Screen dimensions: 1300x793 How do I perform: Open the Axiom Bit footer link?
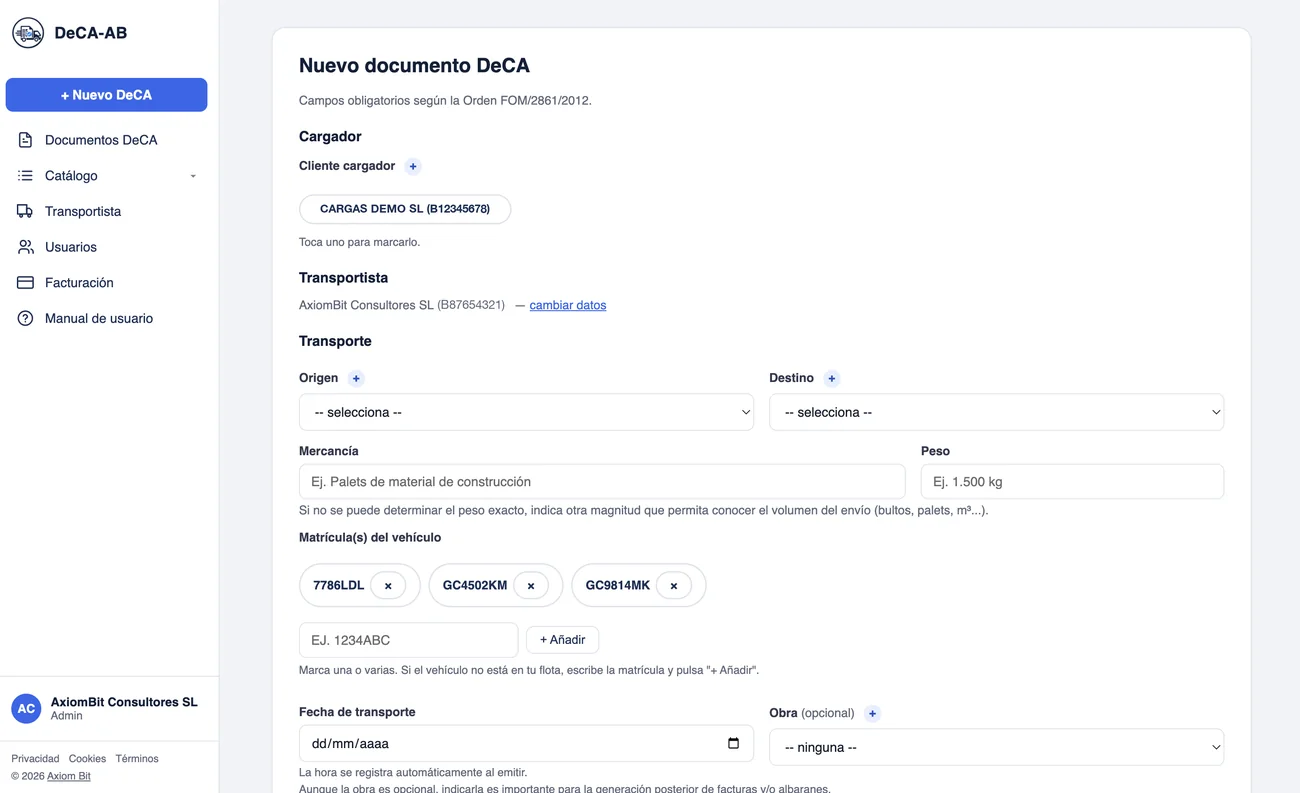(x=69, y=776)
